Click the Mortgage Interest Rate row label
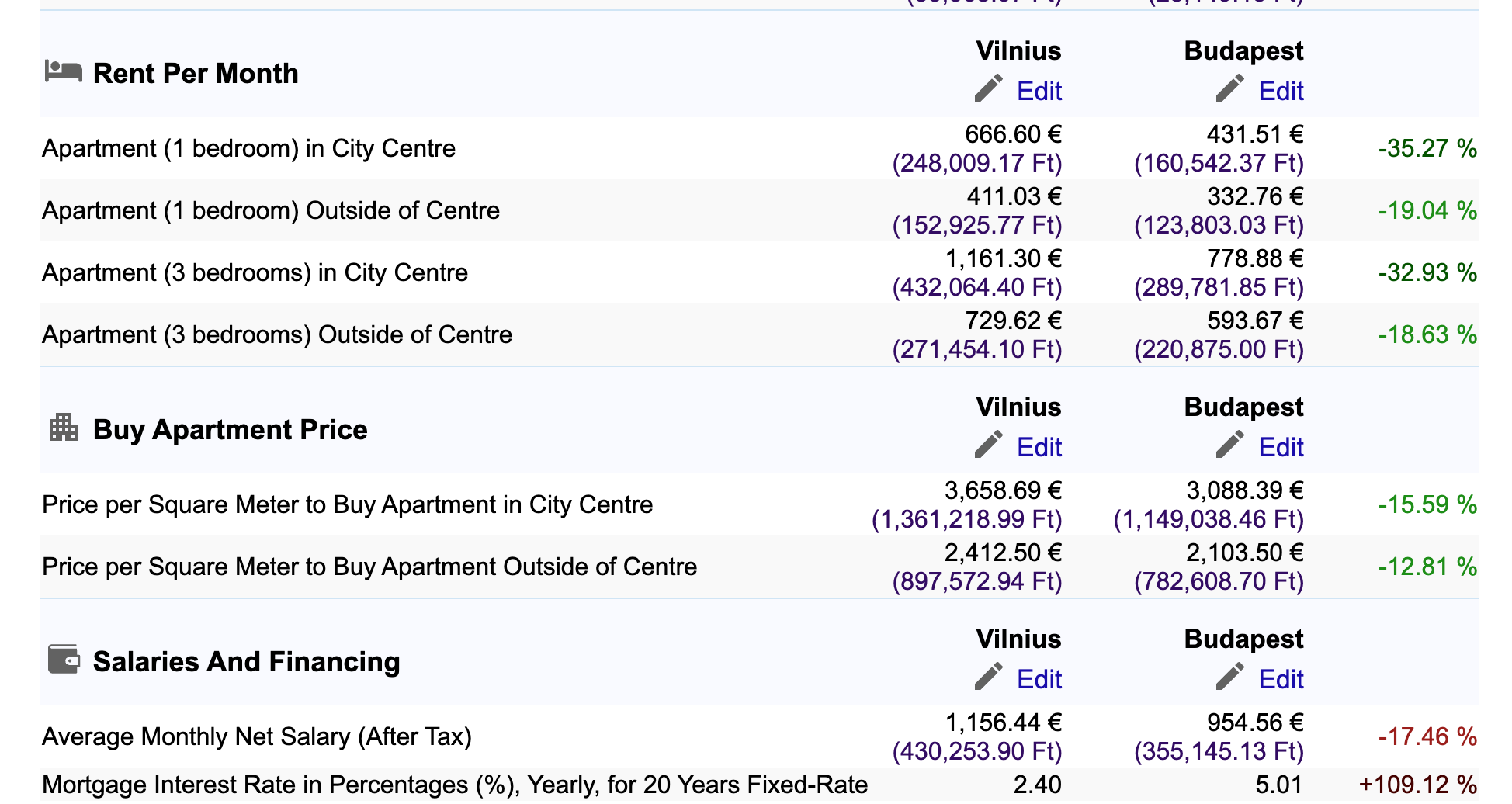 454,785
